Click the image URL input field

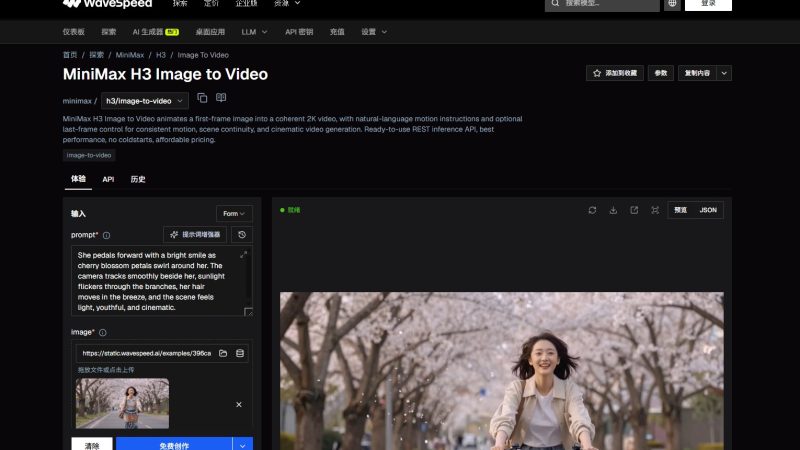tap(146, 353)
